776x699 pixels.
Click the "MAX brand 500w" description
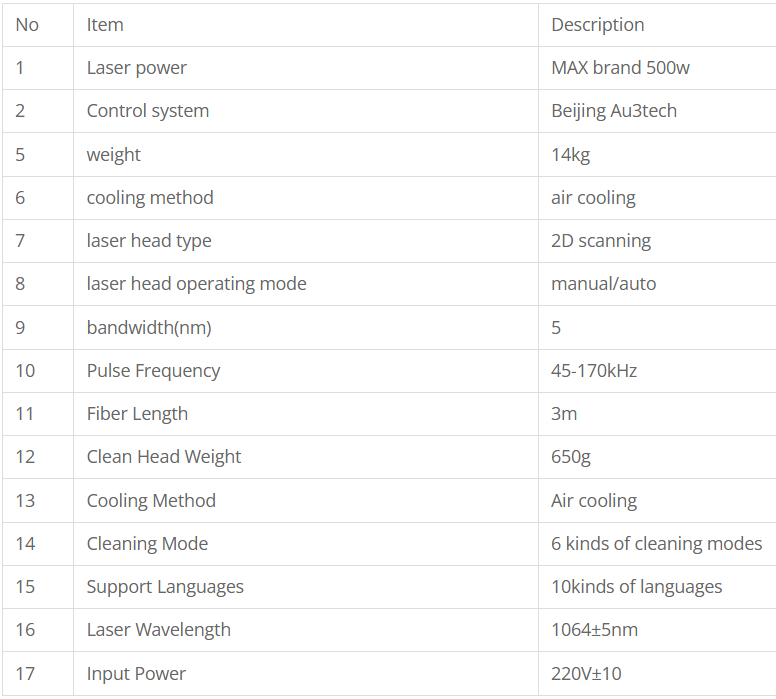click(x=620, y=68)
